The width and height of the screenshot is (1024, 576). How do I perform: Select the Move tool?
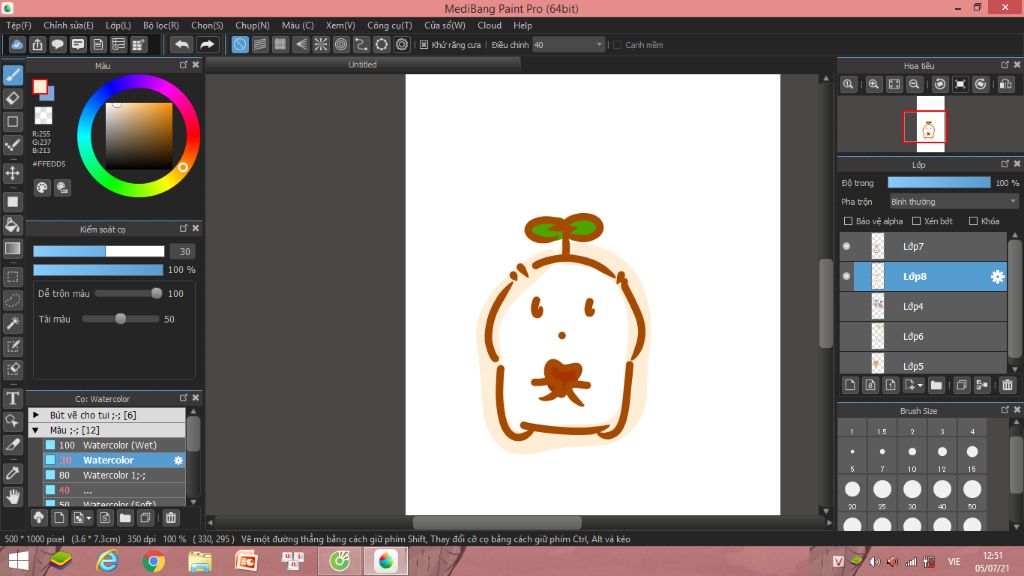tap(13, 173)
